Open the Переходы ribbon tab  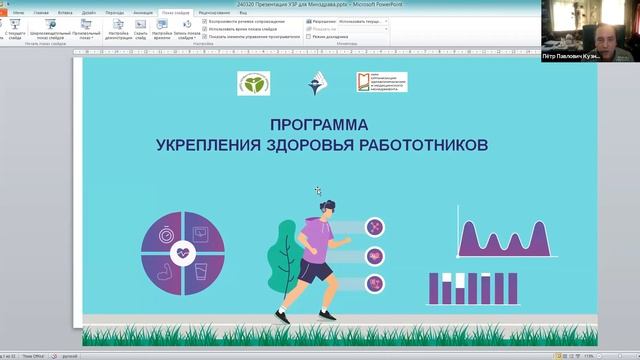coord(115,13)
